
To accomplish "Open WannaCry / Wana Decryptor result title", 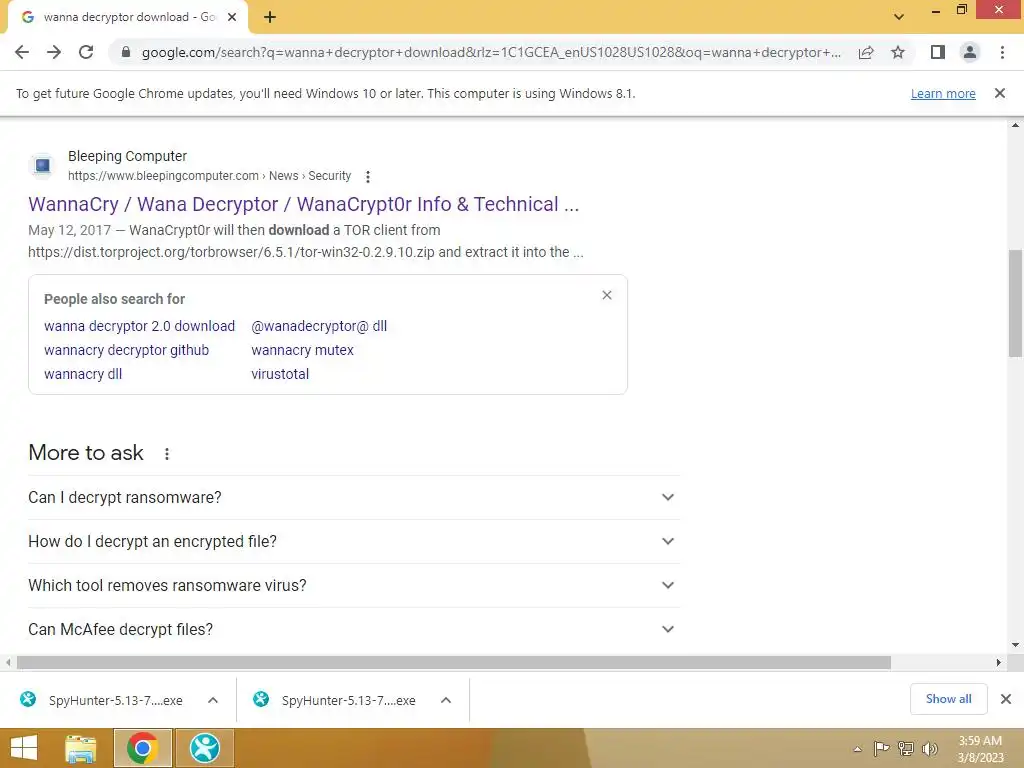I will coord(304,204).
